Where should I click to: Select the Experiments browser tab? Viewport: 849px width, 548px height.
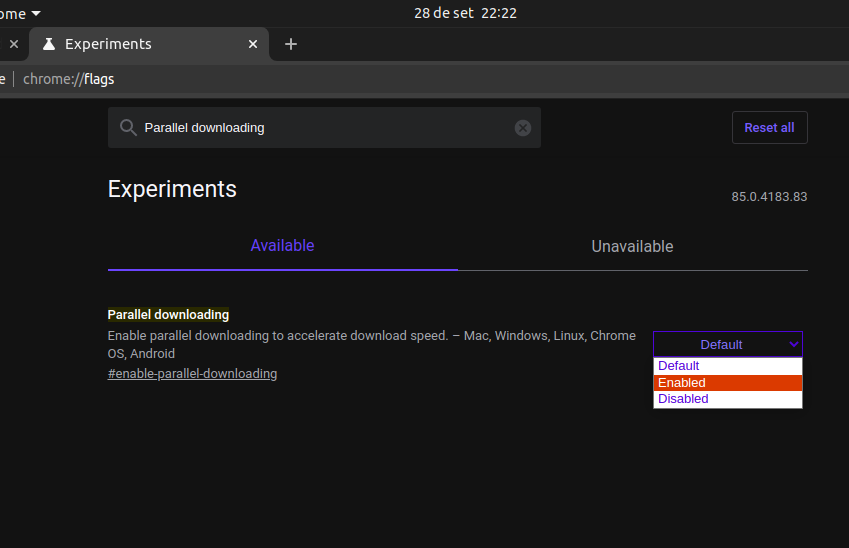tap(149, 44)
